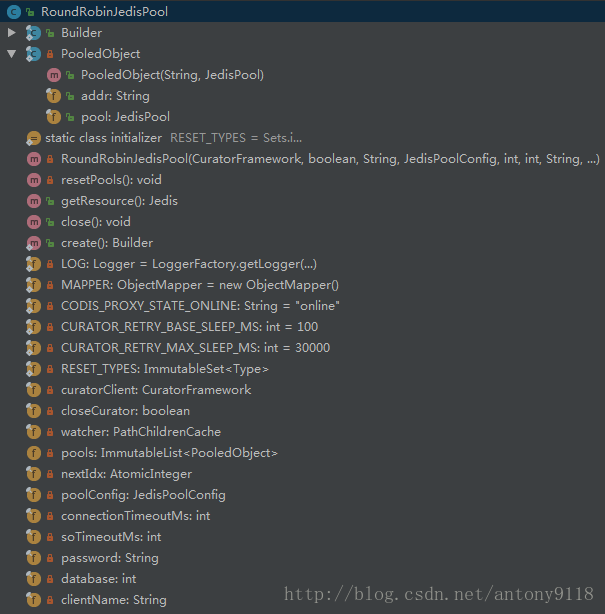Click the public visibility icon beside Builder
The image size is (605, 614).
tap(50, 33)
